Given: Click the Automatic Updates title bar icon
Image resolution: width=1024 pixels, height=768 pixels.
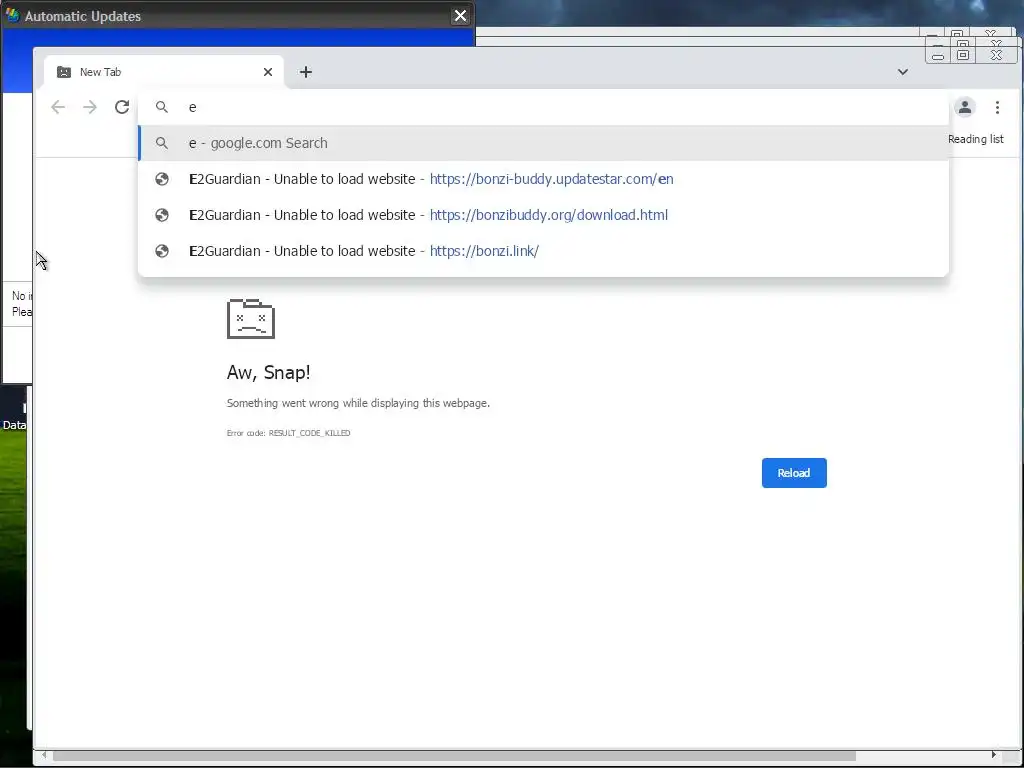Looking at the screenshot, I should 12,15.
